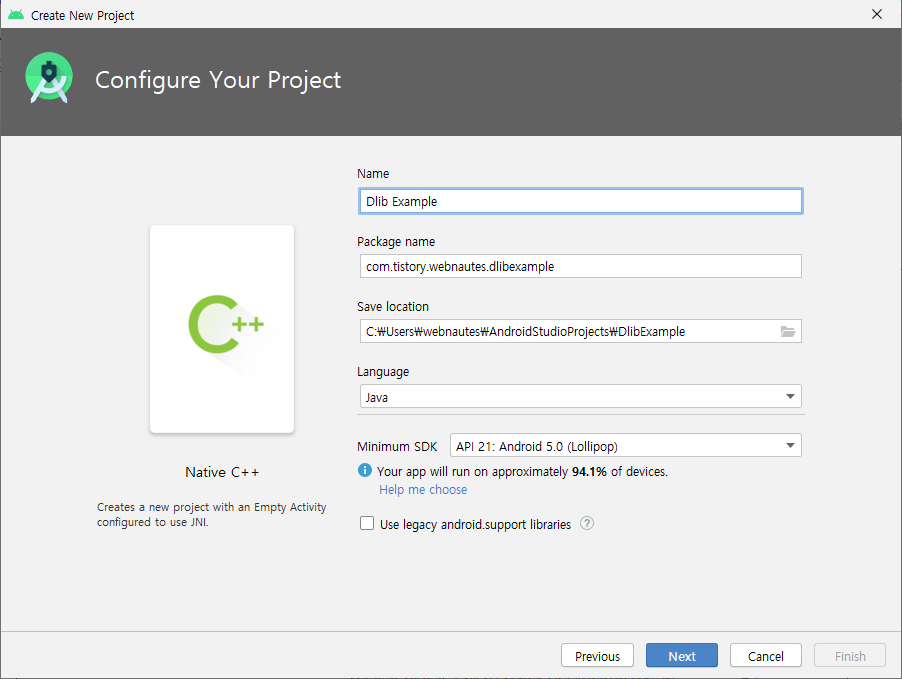Cancel the project creation
This screenshot has height=679, width=902.
click(x=766, y=655)
